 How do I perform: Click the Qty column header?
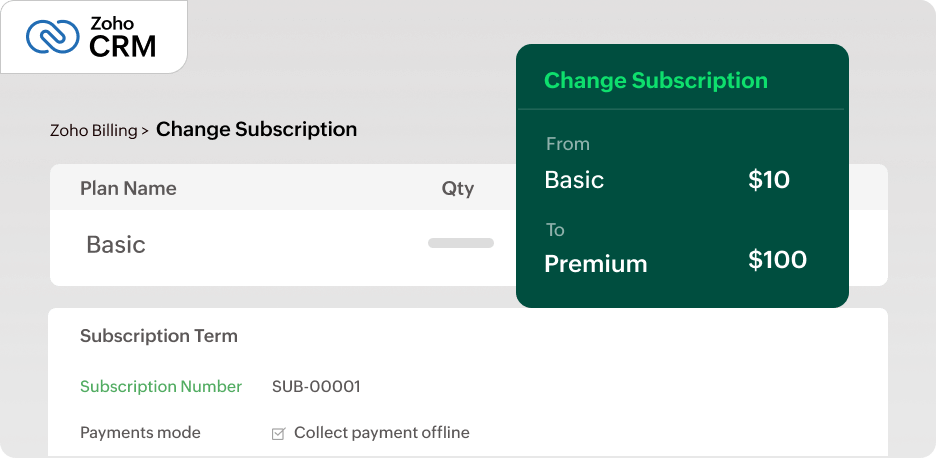[x=457, y=188]
